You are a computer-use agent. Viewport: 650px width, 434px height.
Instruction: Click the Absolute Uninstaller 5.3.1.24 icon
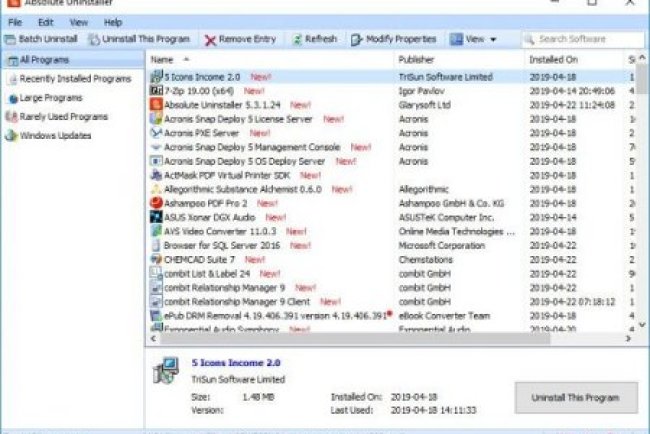pyautogui.click(x=156, y=104)
